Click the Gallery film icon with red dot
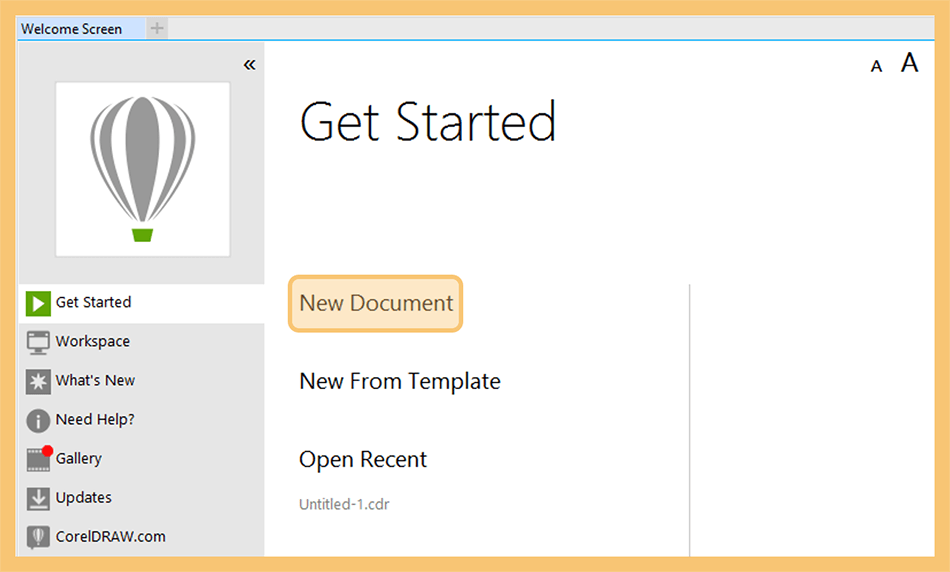Viewport: 950px width, 572px height. pyautogui.click(x=39, y=459)
